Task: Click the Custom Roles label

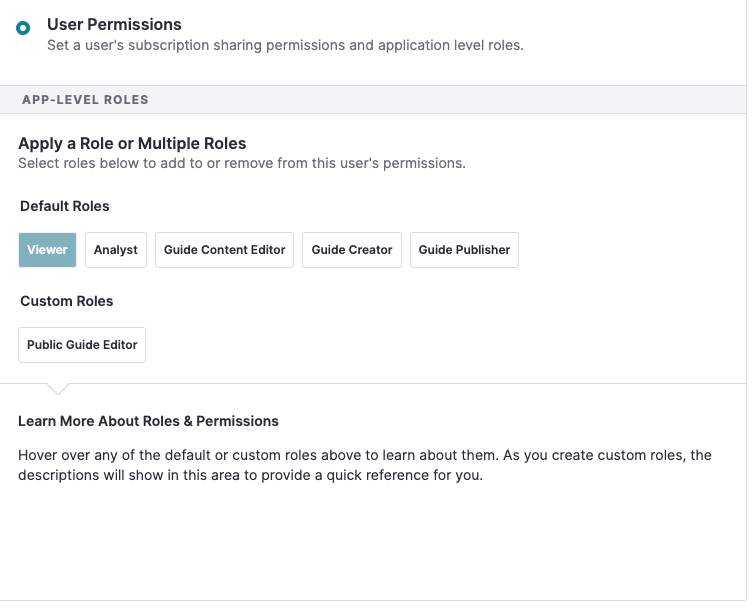Action: [67, 301]
